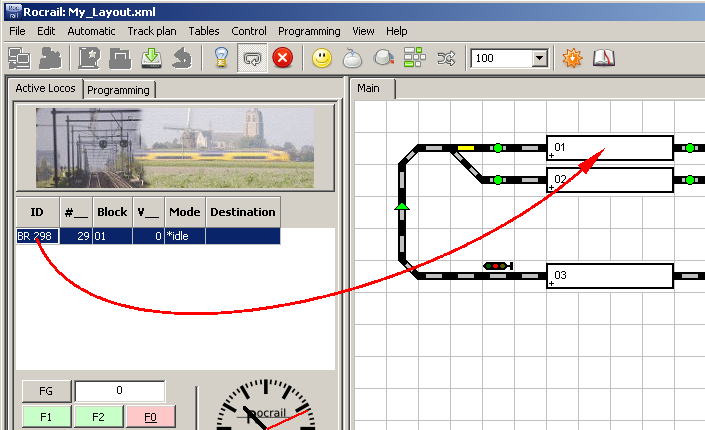
Task: Expand block 01 plus marker
Action: (551, 156)
